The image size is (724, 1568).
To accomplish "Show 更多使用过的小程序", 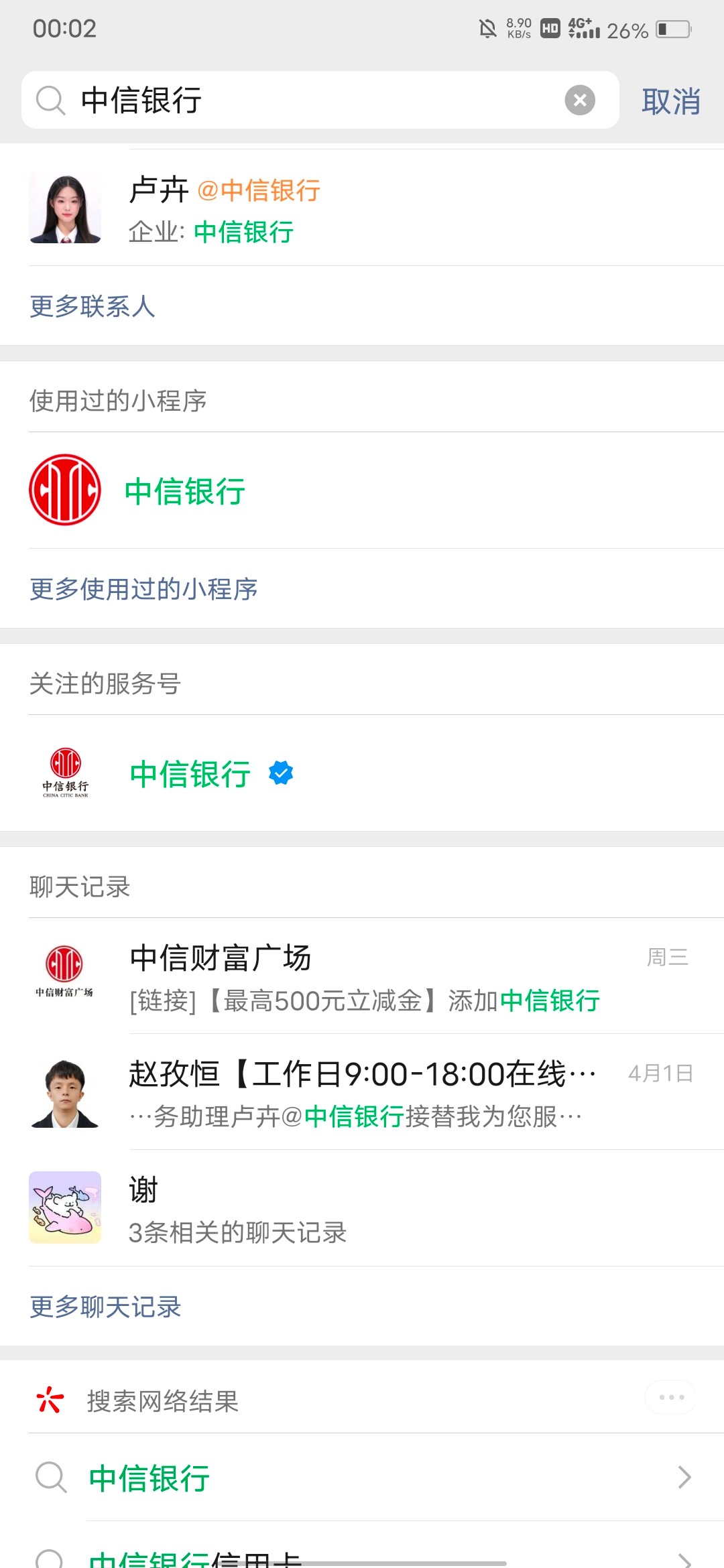I will tap(143, 589).
